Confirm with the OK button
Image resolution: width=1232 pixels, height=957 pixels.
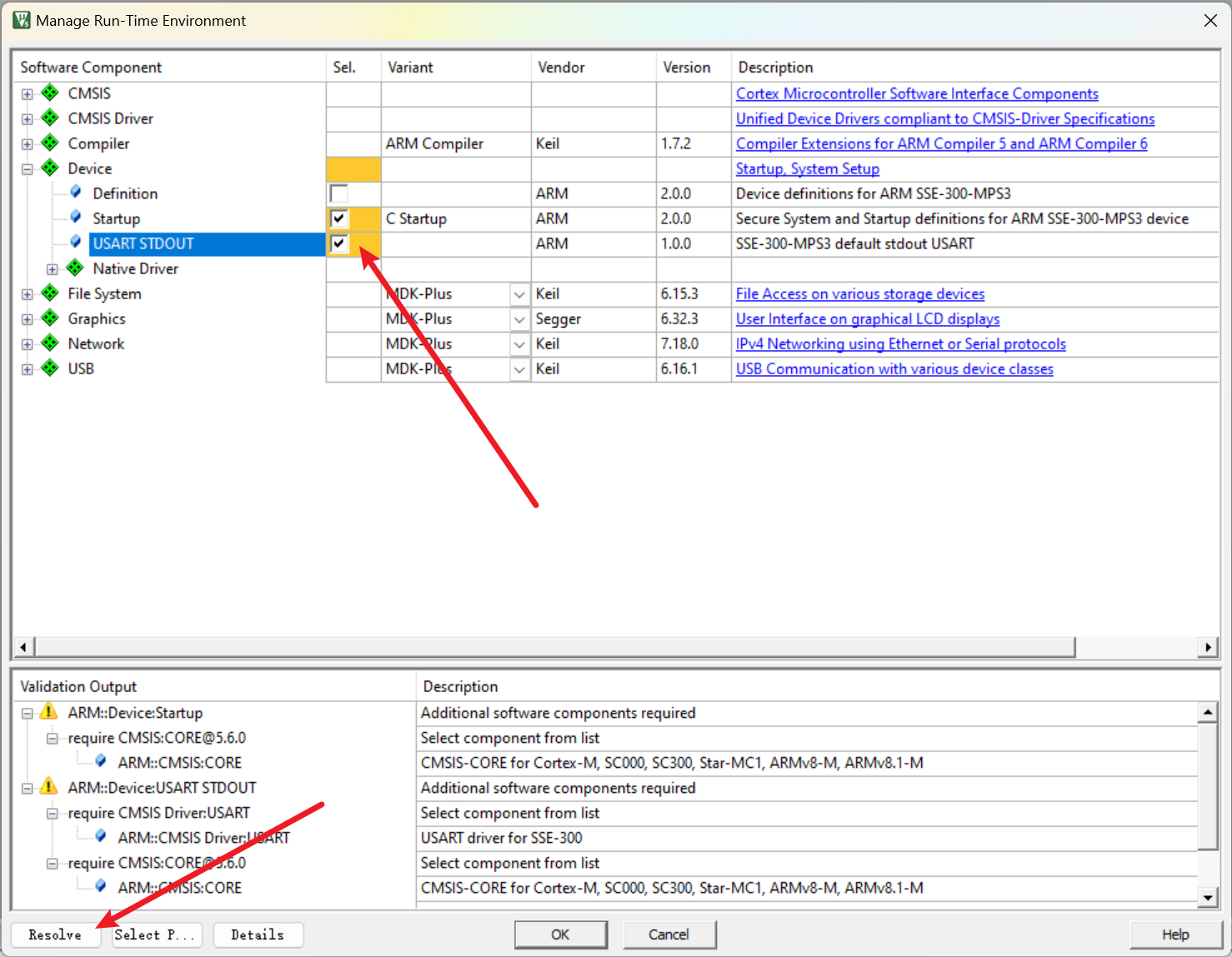pos(561,934)
